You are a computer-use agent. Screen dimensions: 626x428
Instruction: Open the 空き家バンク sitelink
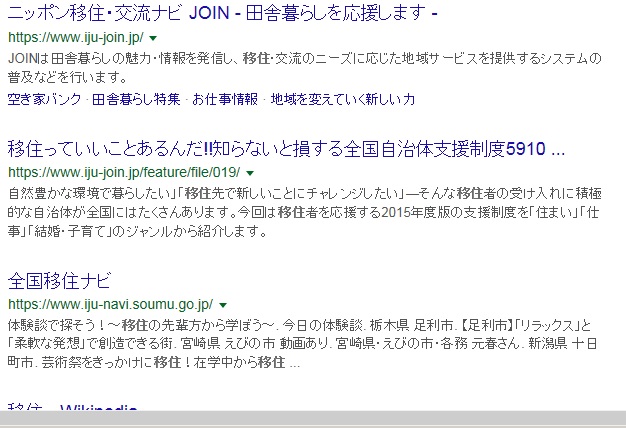coord(44,99)
